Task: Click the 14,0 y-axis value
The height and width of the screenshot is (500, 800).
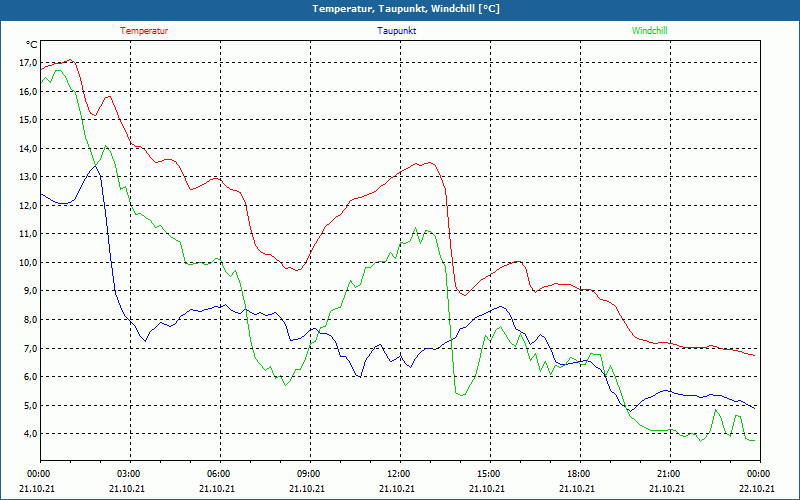Action: [x=28, y=148]
